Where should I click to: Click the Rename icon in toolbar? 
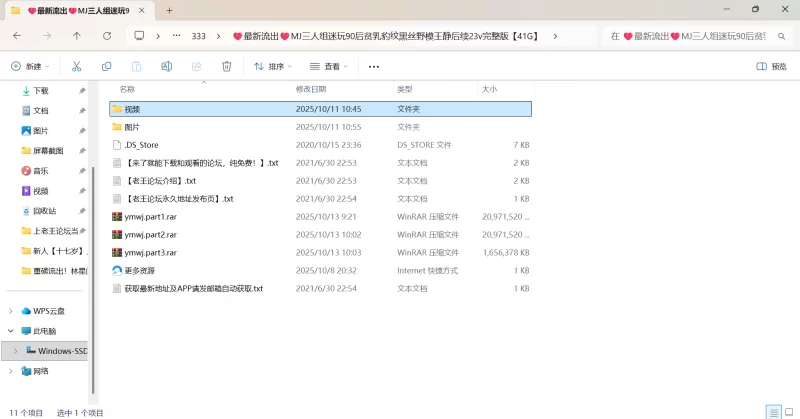(167, 66)
